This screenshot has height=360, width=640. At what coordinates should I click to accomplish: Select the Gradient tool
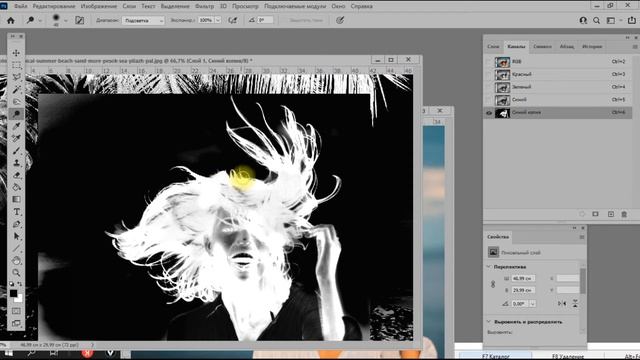[x=16, y=199]
